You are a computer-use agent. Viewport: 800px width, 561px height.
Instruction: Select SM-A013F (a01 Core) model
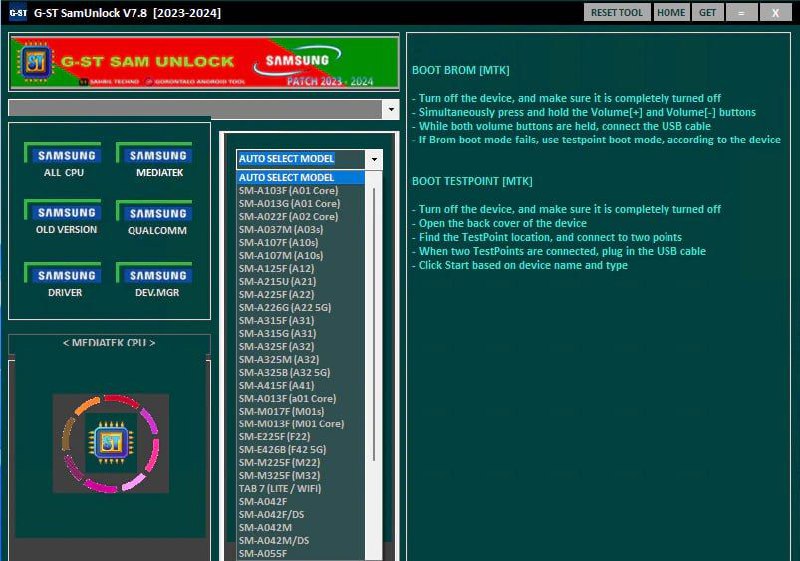(301, 399)
